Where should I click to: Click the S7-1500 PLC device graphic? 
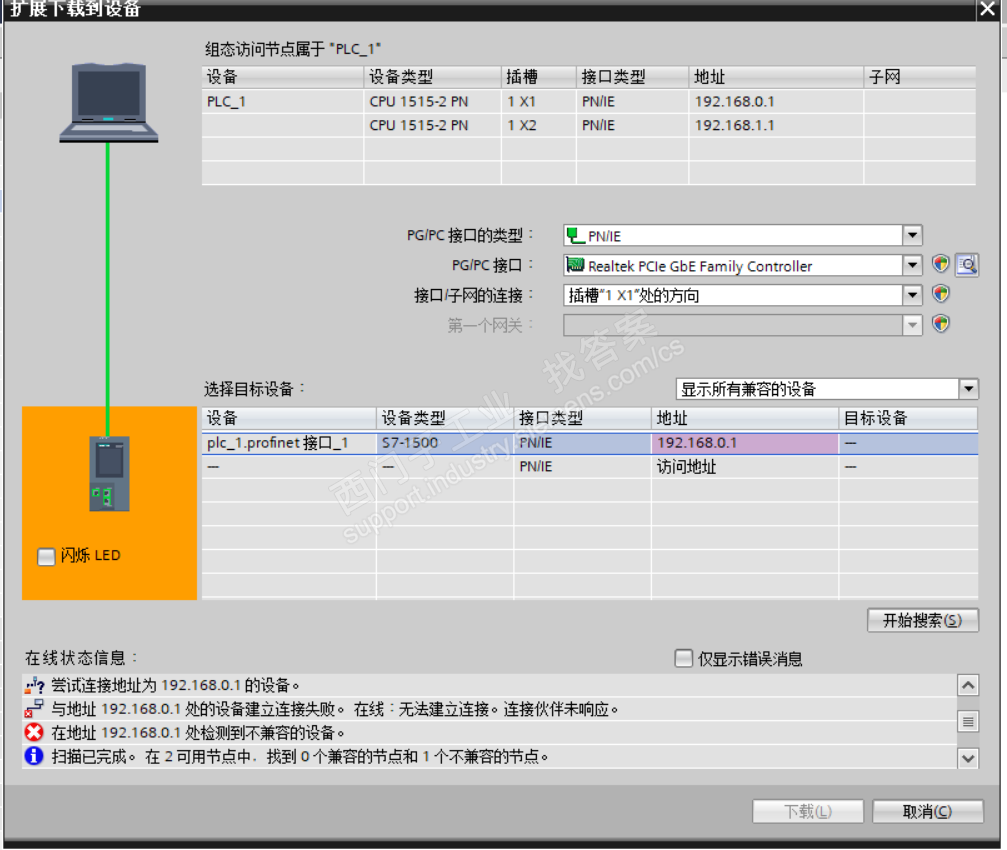[x=109, y=474]
